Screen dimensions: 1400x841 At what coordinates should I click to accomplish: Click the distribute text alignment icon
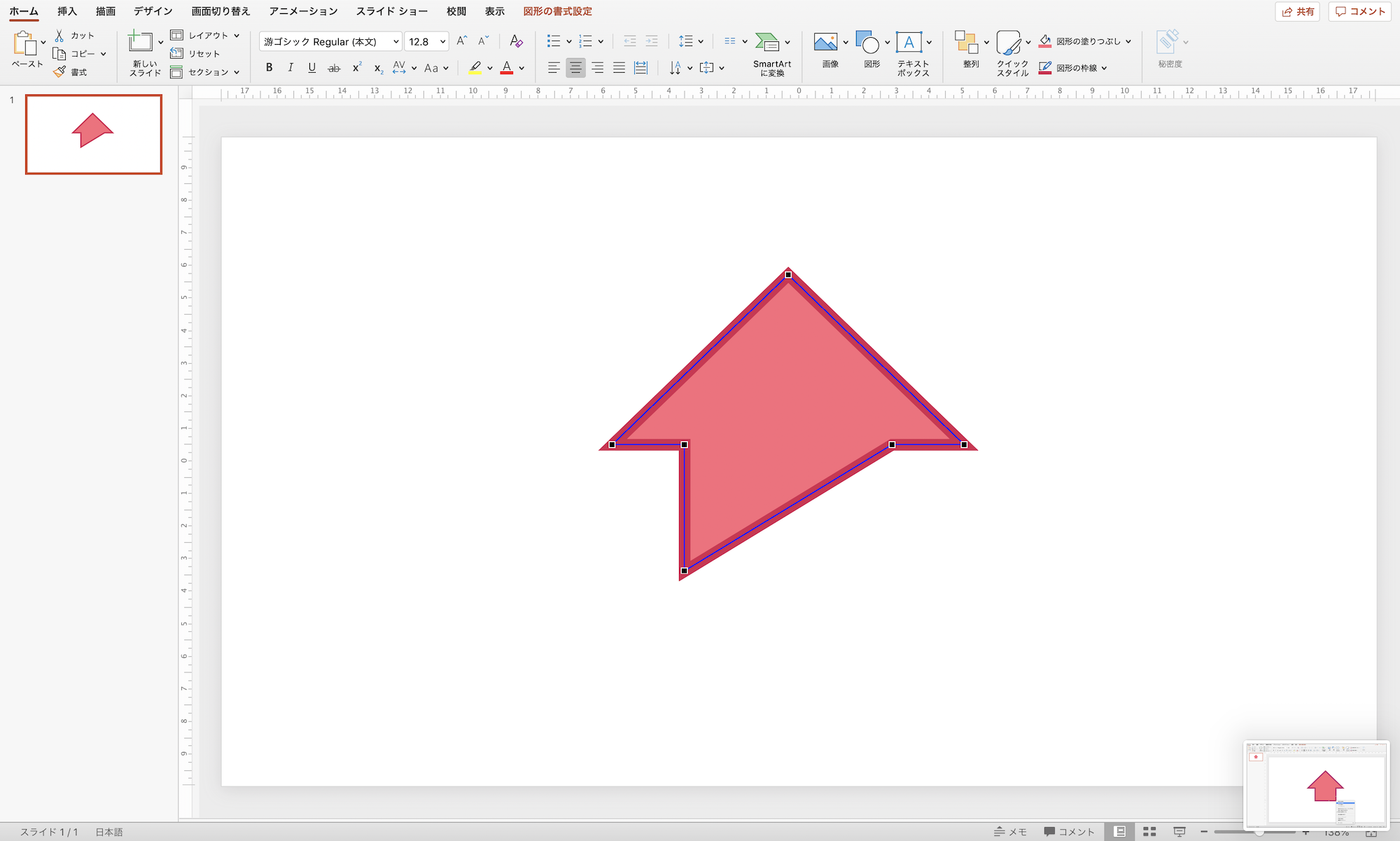click(640, 68)
